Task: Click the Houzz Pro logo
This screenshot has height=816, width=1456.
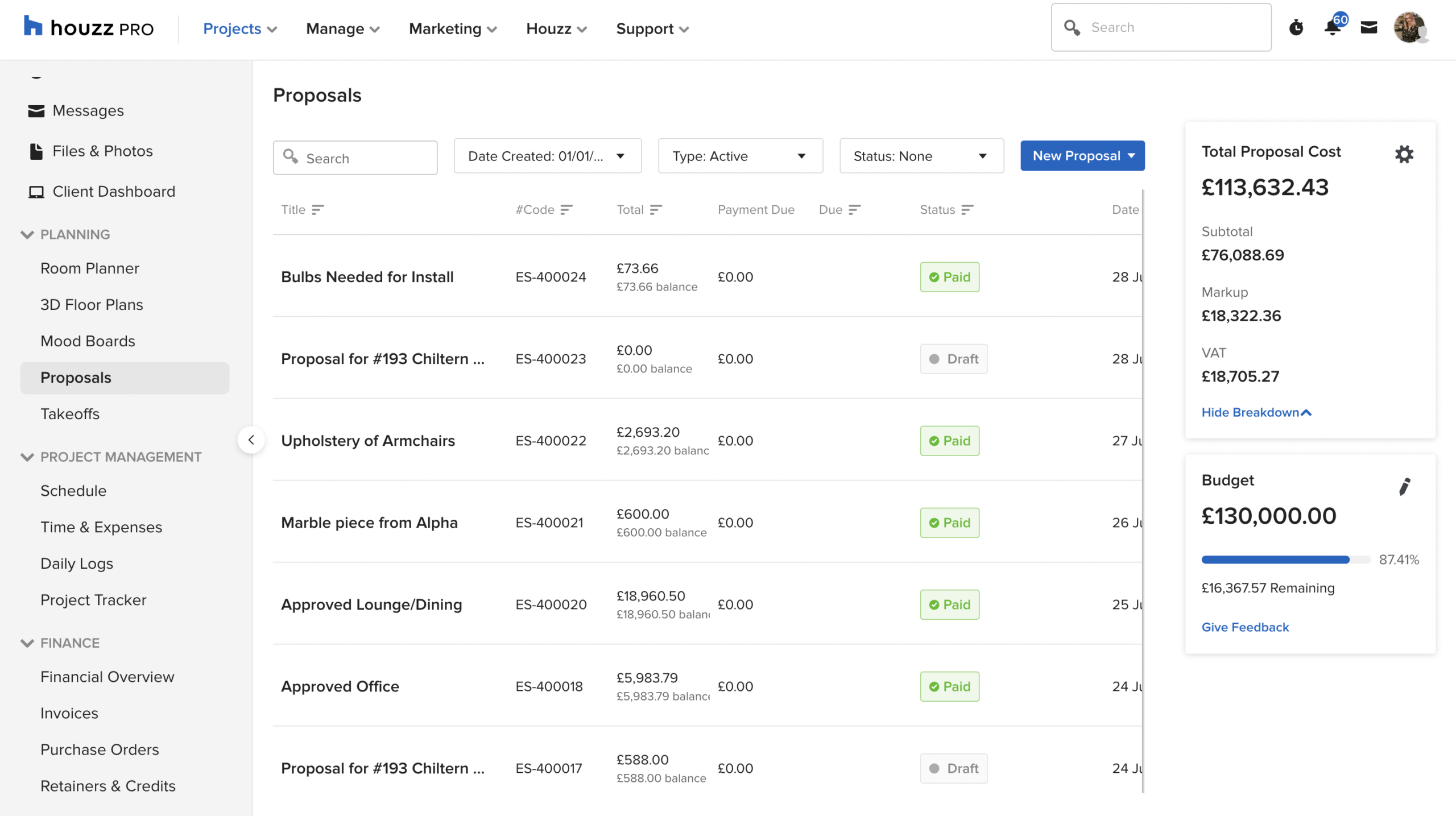Action: 89,28
